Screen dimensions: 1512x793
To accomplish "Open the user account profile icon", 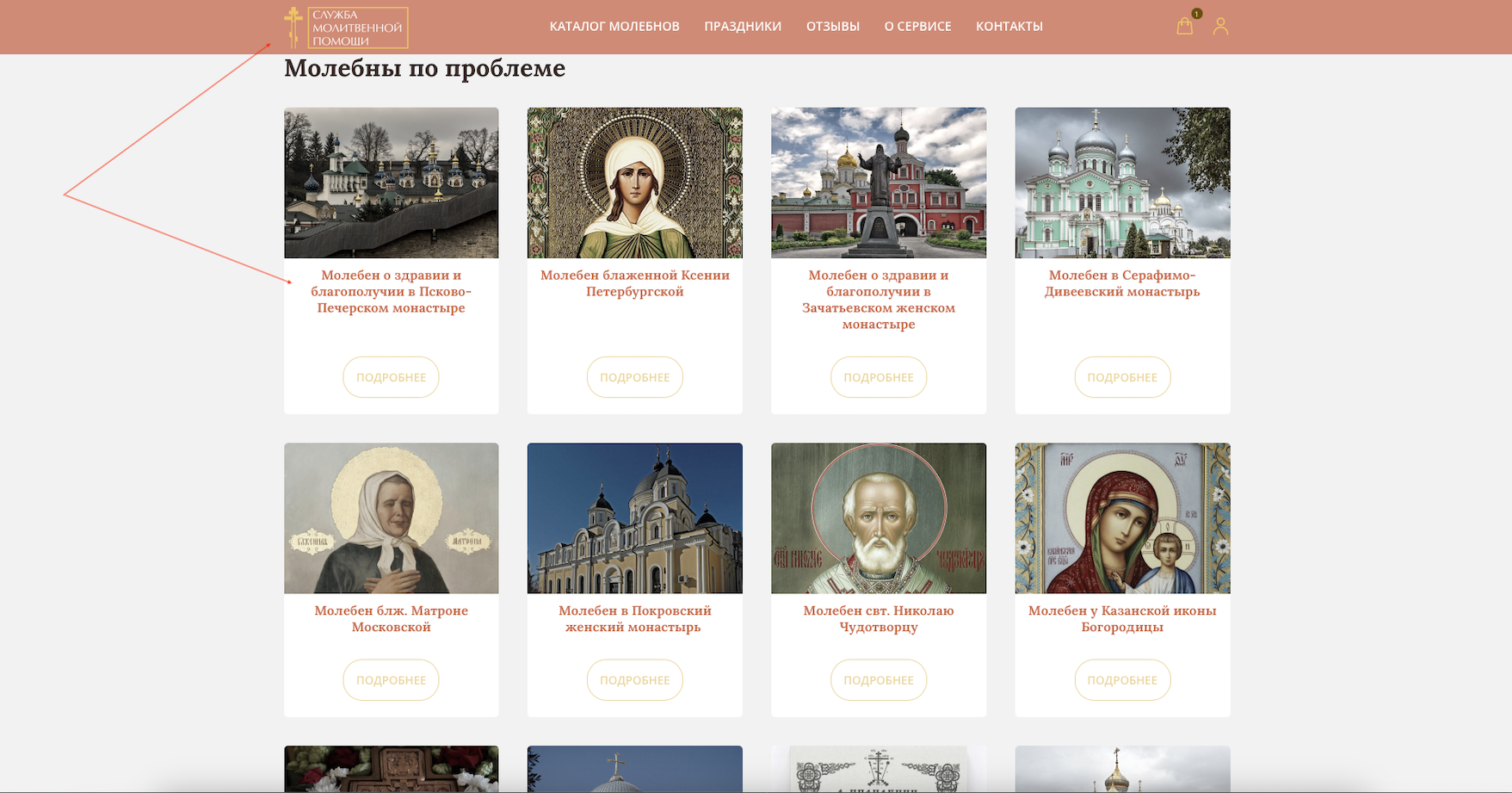I will (x=1220, y=26).
